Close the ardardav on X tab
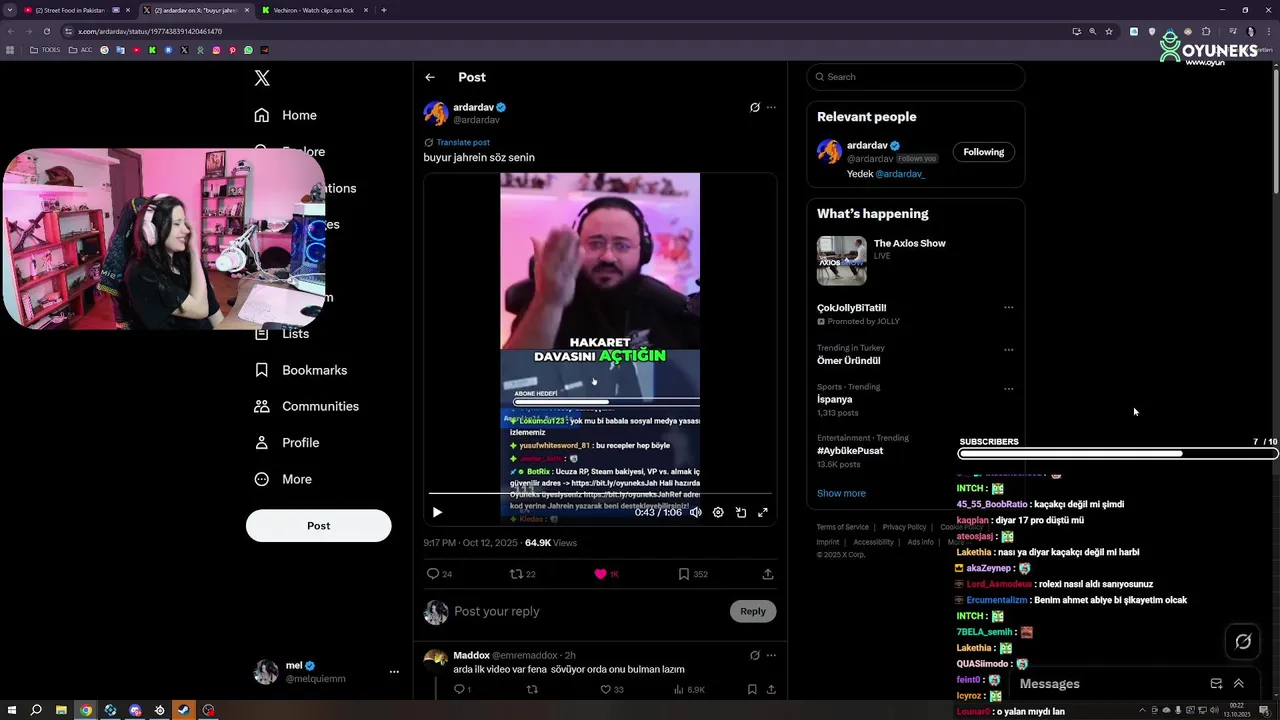The height and width of the screenshot is (720, 1280). coord(247,10)
